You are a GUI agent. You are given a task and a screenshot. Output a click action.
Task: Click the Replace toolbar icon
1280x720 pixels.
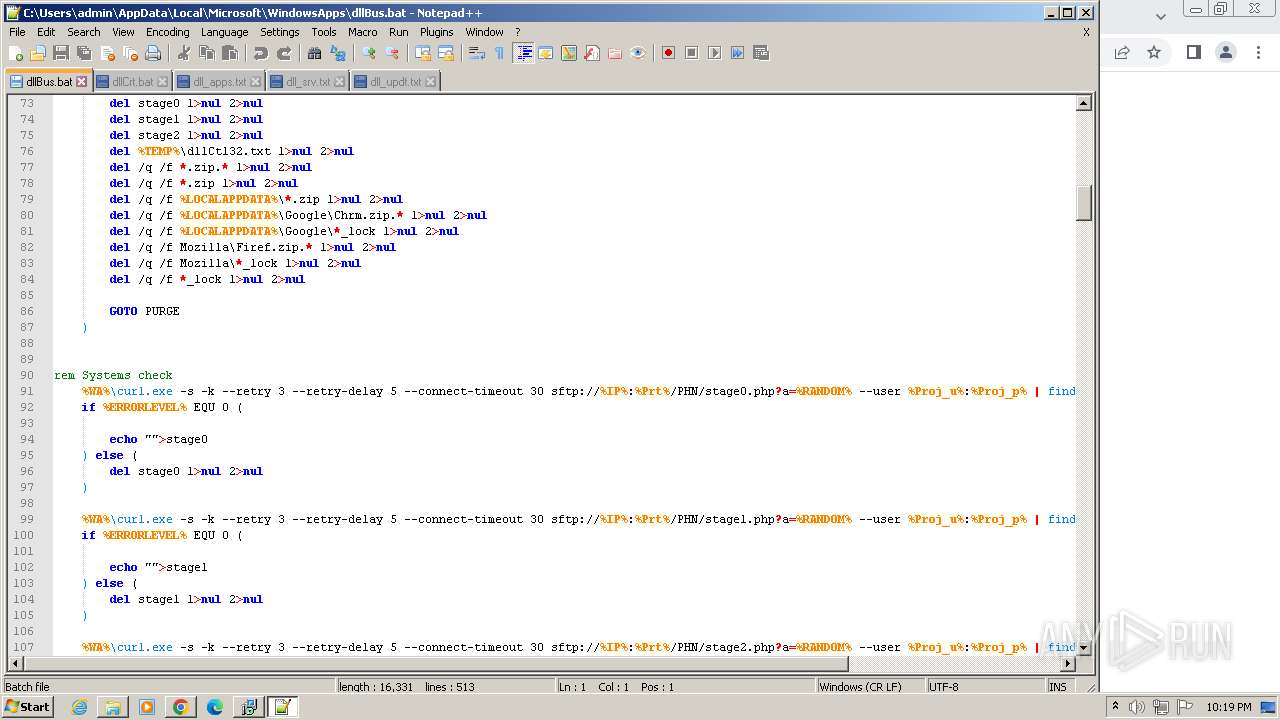[x=338, y=53]
